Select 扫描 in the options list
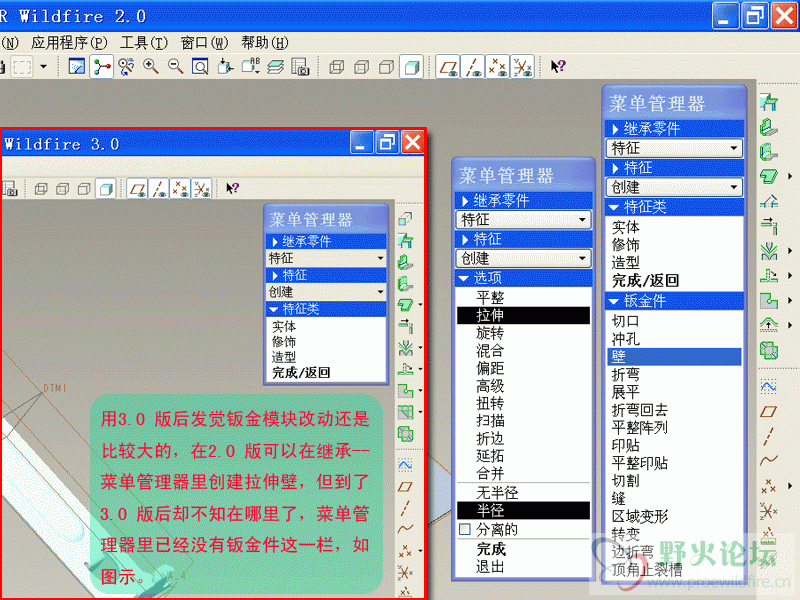800x600 pixels. (490, 421)
